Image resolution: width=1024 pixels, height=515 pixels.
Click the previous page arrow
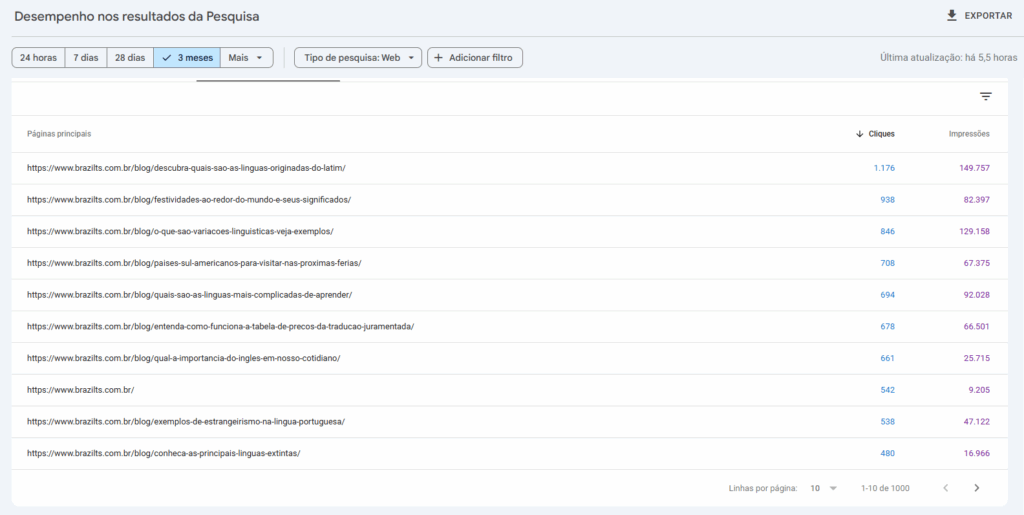[x=945, y=488]
